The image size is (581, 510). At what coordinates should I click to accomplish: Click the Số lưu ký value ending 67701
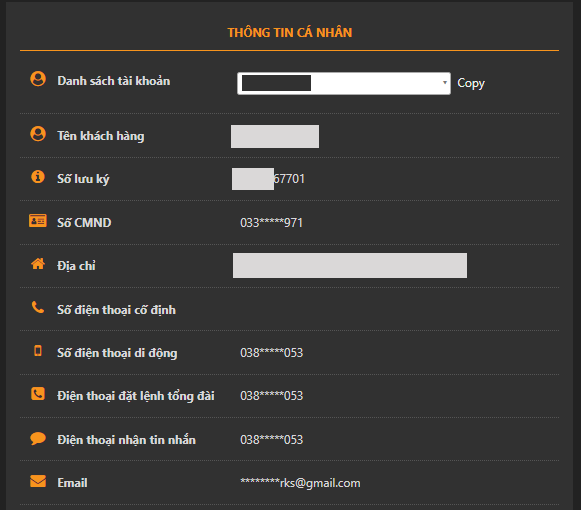click(x=269, y=179)
